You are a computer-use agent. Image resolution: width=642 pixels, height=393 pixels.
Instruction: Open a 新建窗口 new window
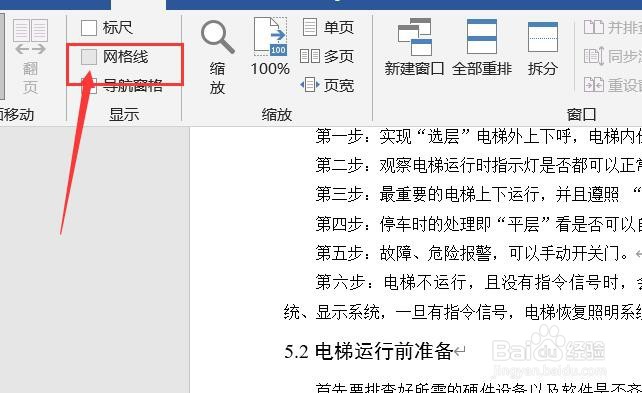[x=414, y=47]
